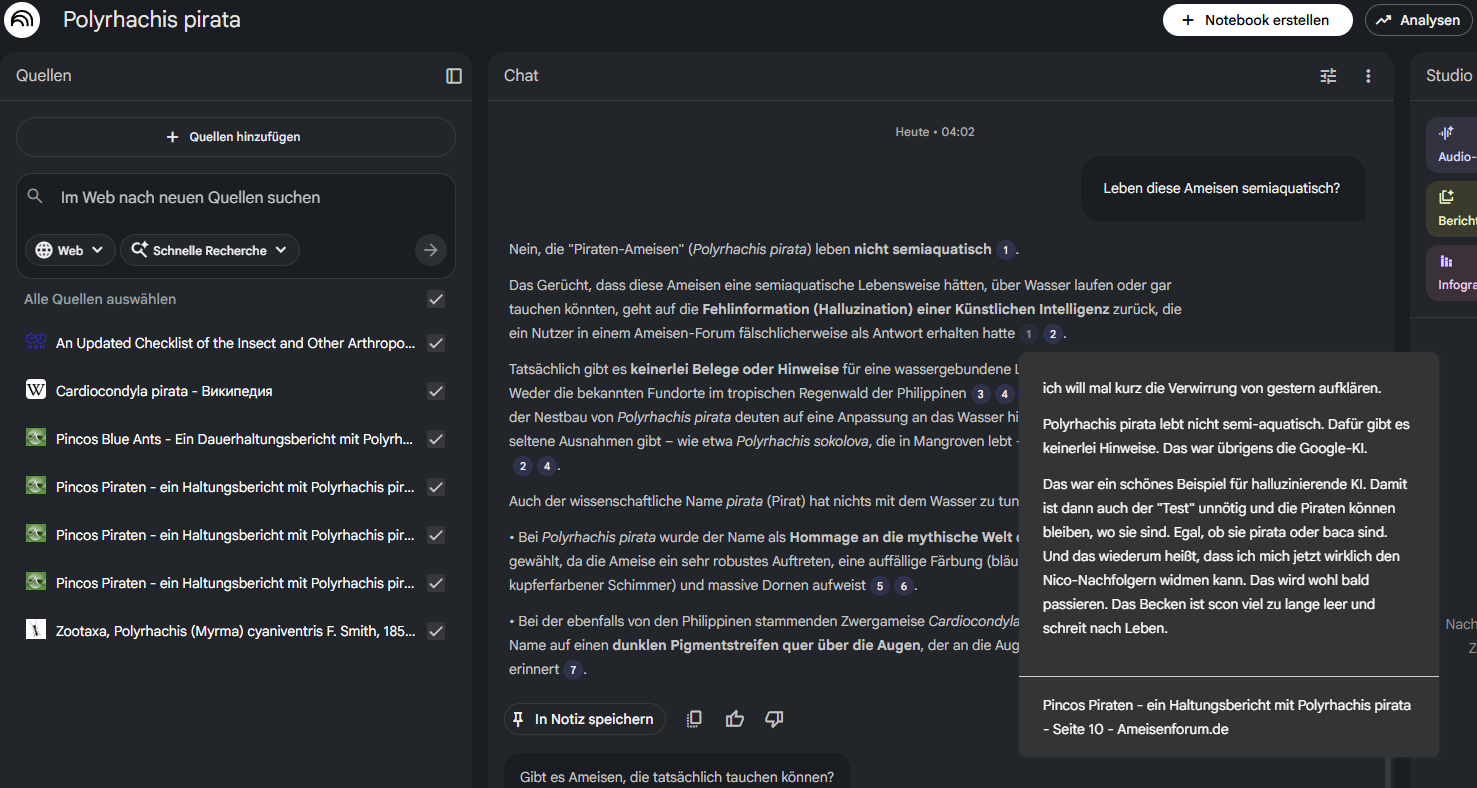The image size is (1477, 788).
Task: Click the web sources search field
Action: [x=235, y=198]
